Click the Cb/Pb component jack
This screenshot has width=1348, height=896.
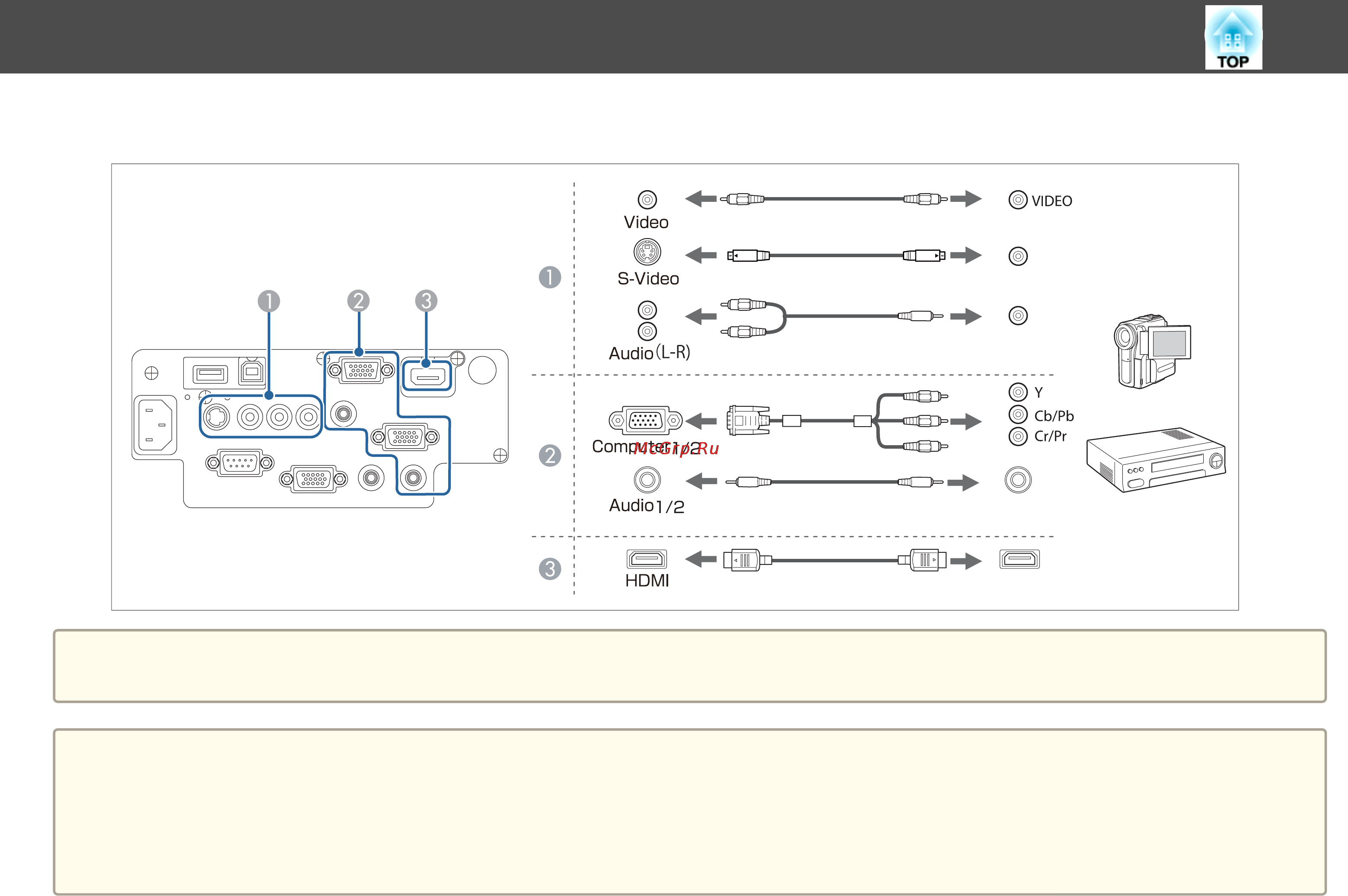click(1018, 414)
